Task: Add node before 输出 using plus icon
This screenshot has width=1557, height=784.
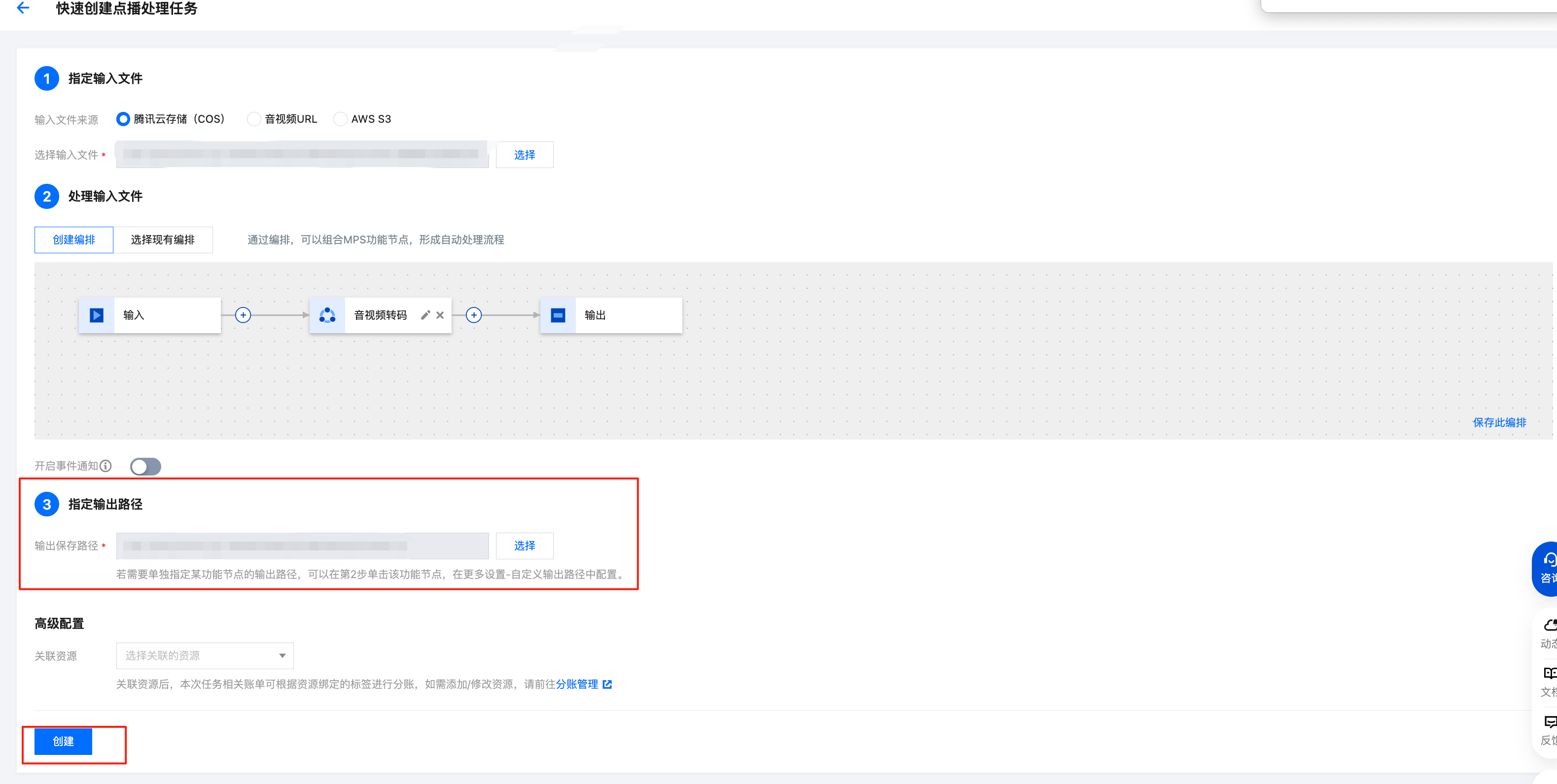Action: tap(474, 315)
